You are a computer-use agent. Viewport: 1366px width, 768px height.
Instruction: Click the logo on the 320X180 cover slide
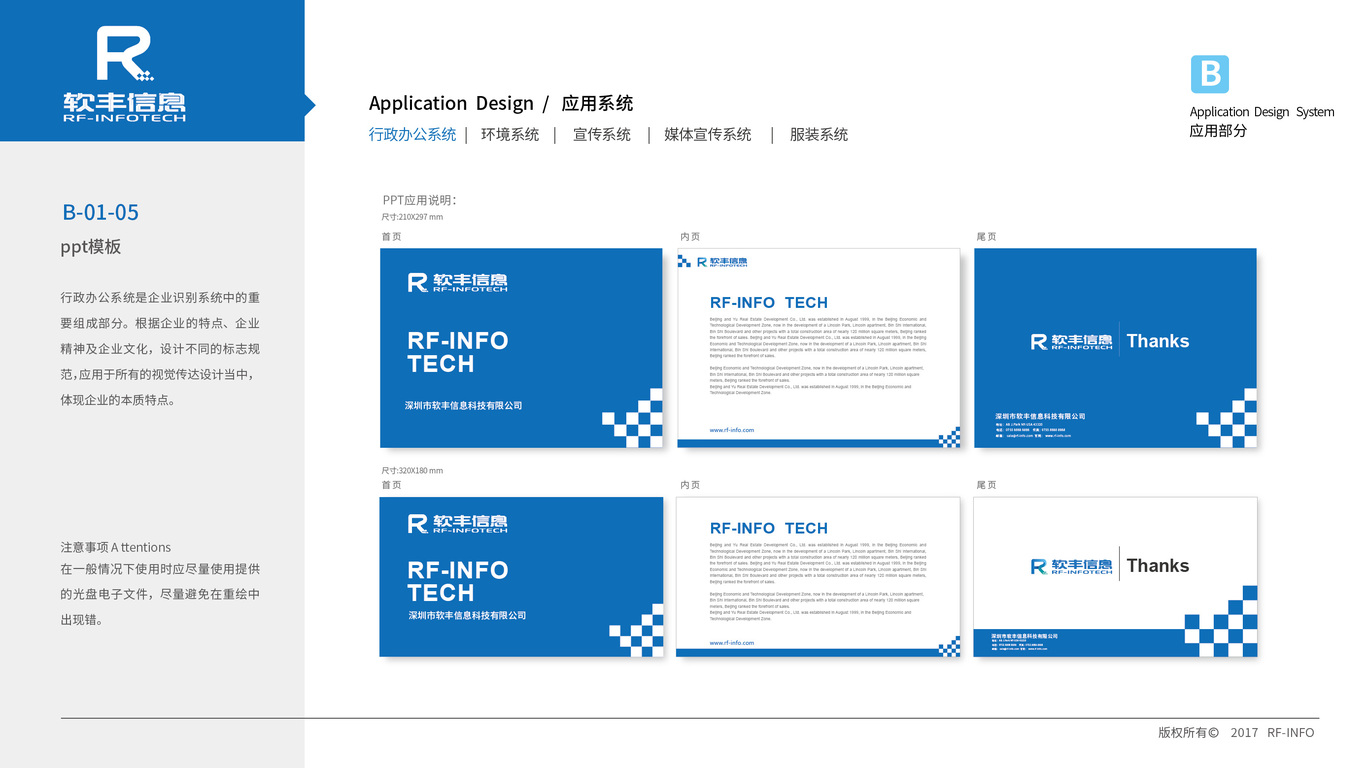[x=457, y=523]
